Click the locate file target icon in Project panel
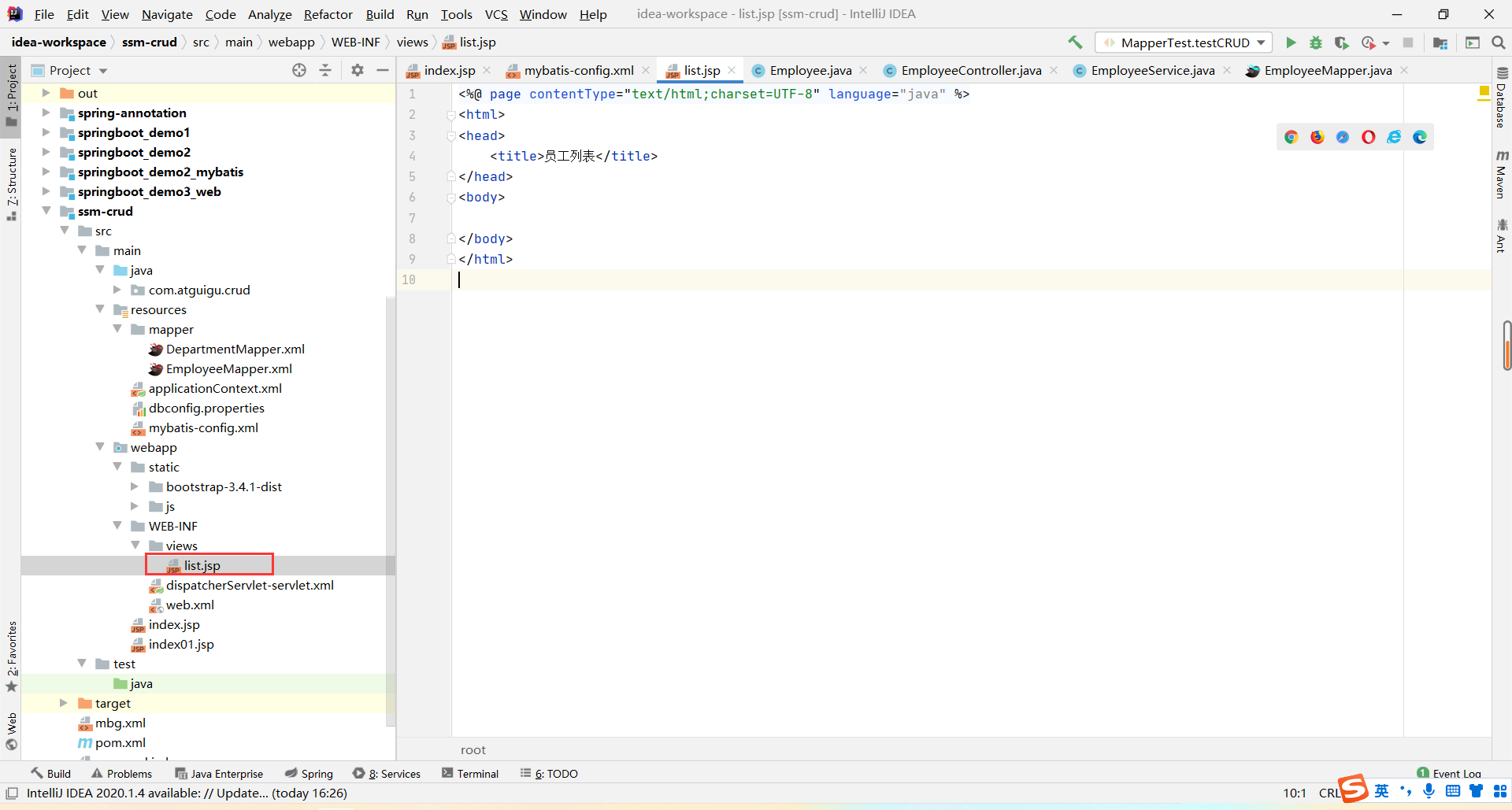The height and width of the screenshot is (810, 1512). tap(299, 70)
